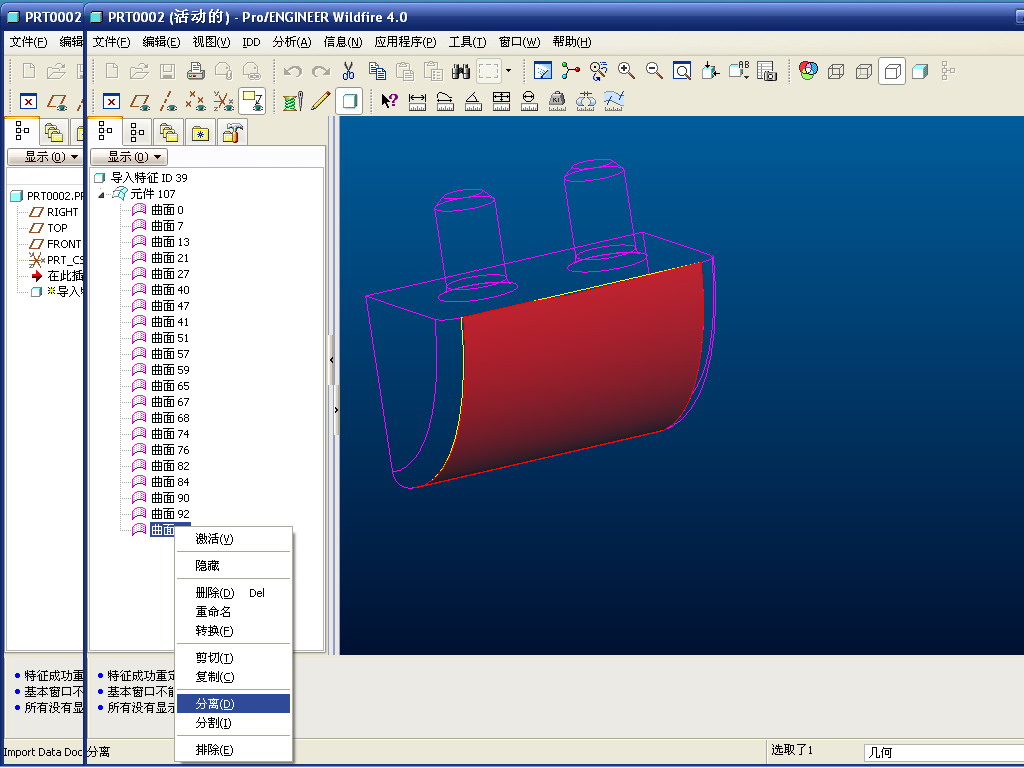This screenshot has height=768, width=1024.
Task: Click the scissors Cut icon
Action: pos(348,71)
